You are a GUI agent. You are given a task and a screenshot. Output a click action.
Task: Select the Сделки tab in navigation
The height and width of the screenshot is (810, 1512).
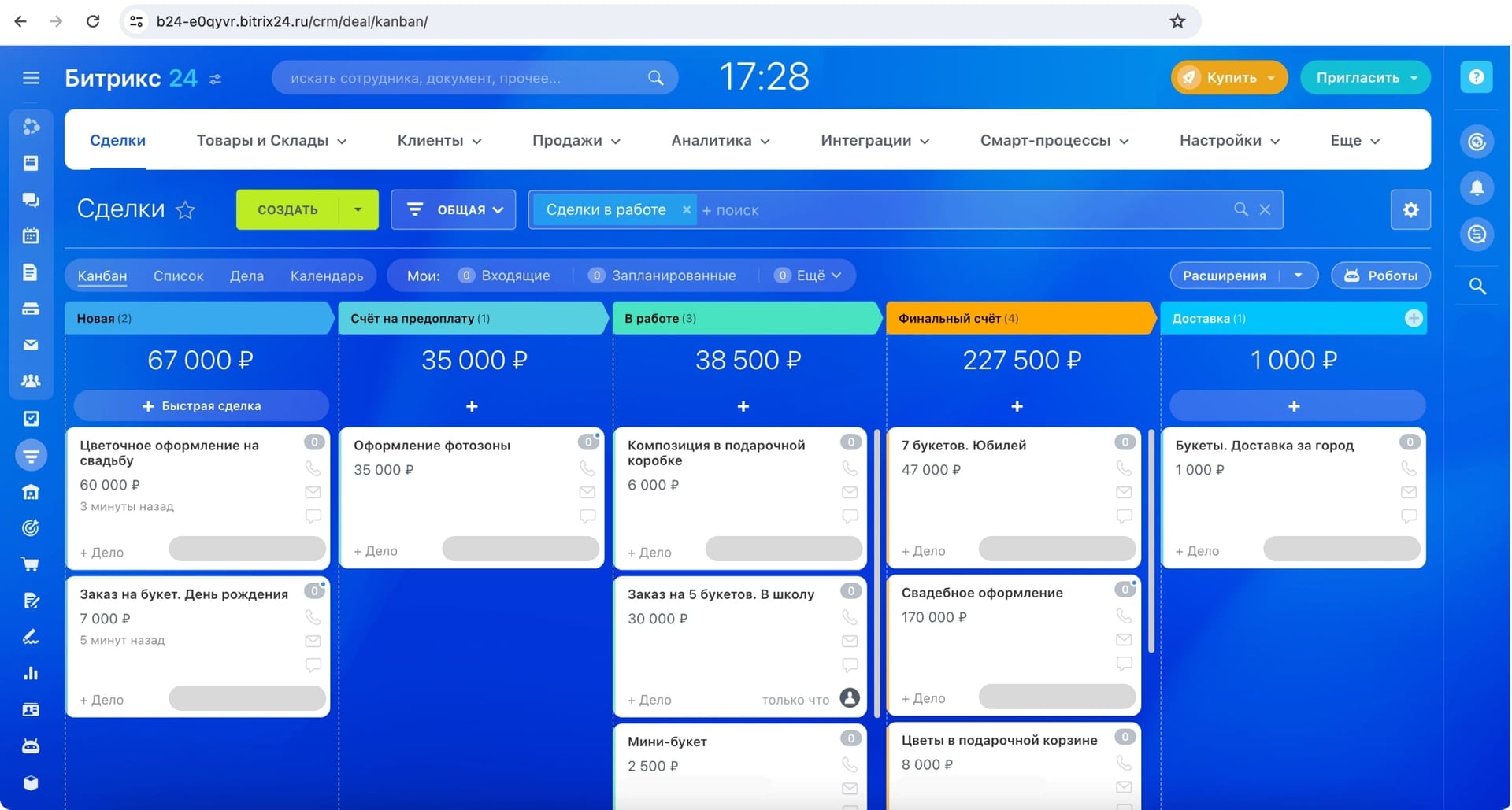117,140
